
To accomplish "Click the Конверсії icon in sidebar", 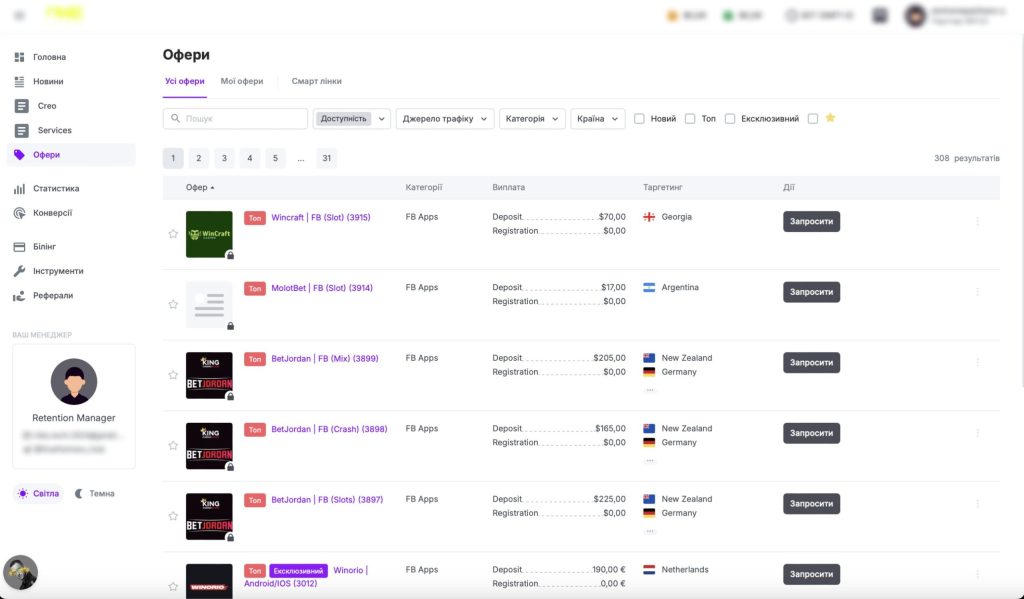I will (x=20, y=213).
